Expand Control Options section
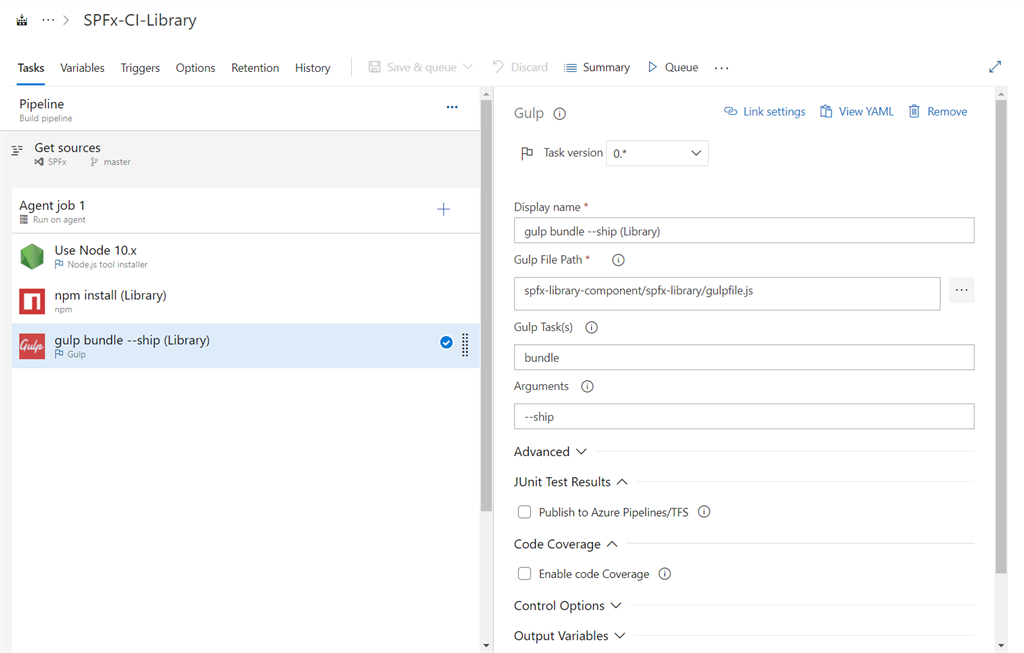The image size is (1024, 653). tap(568, 606)
